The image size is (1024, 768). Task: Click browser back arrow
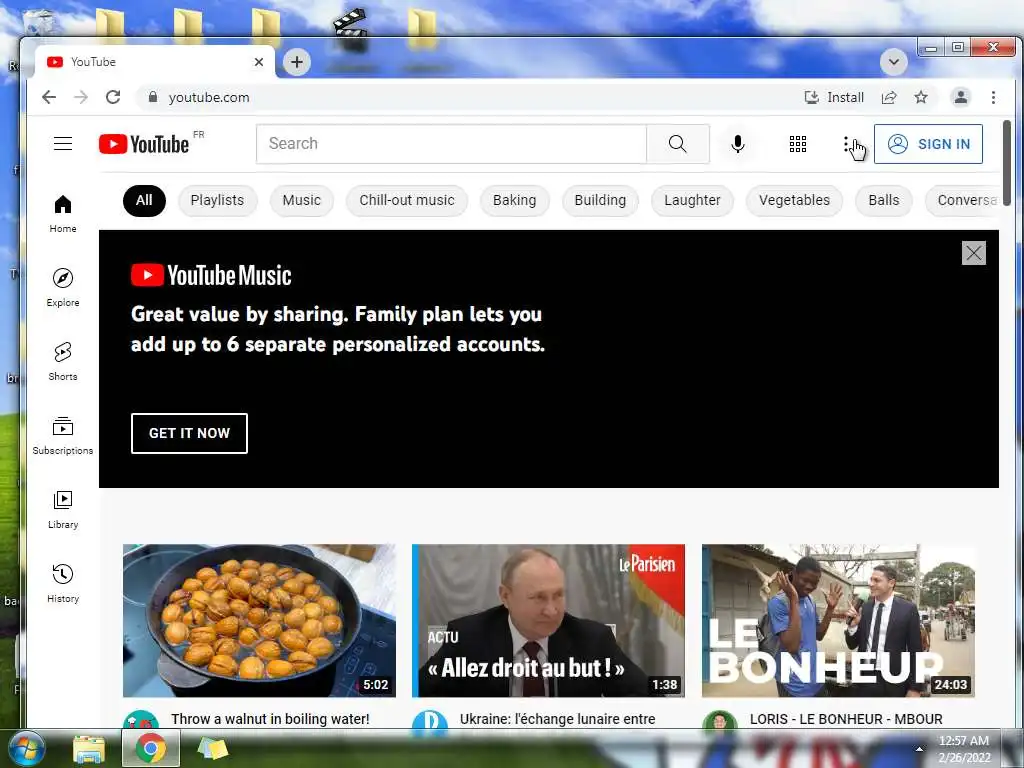[49, 97]
